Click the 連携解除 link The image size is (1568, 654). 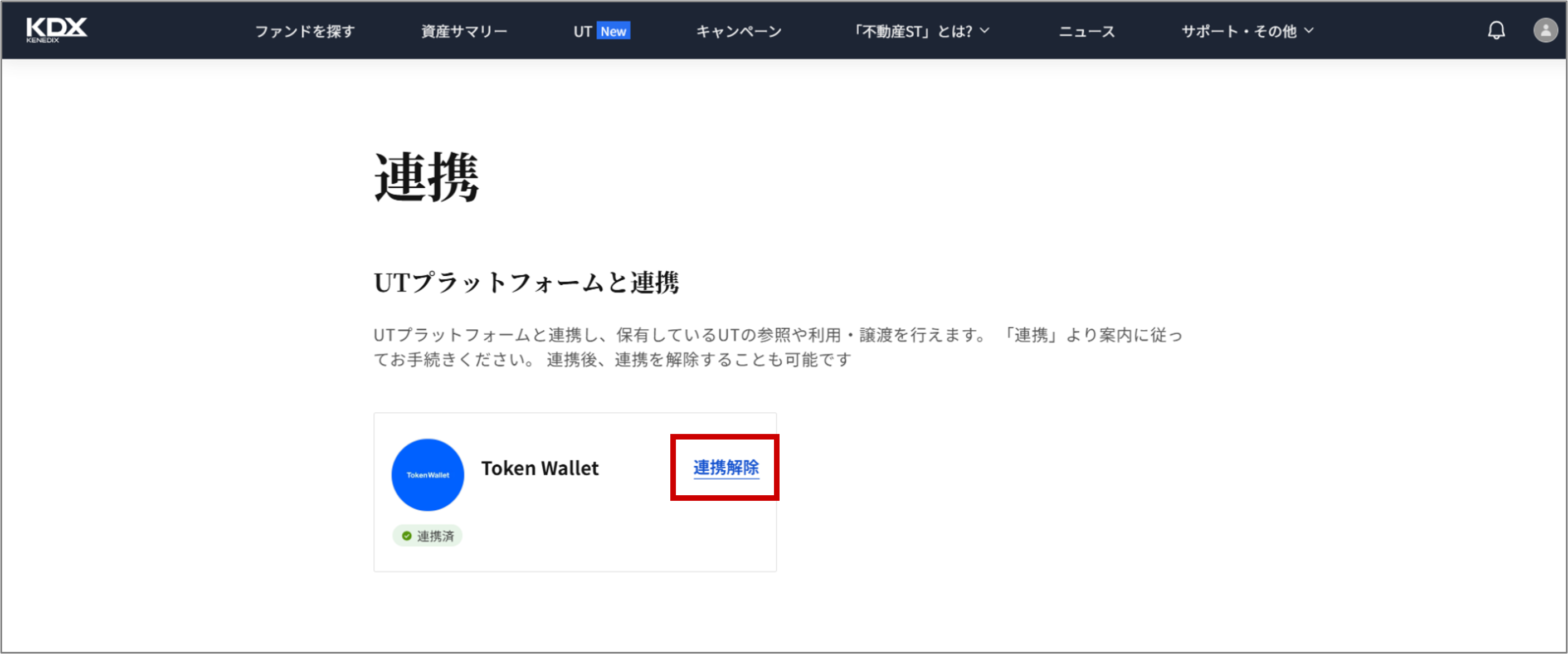point(725,467)
